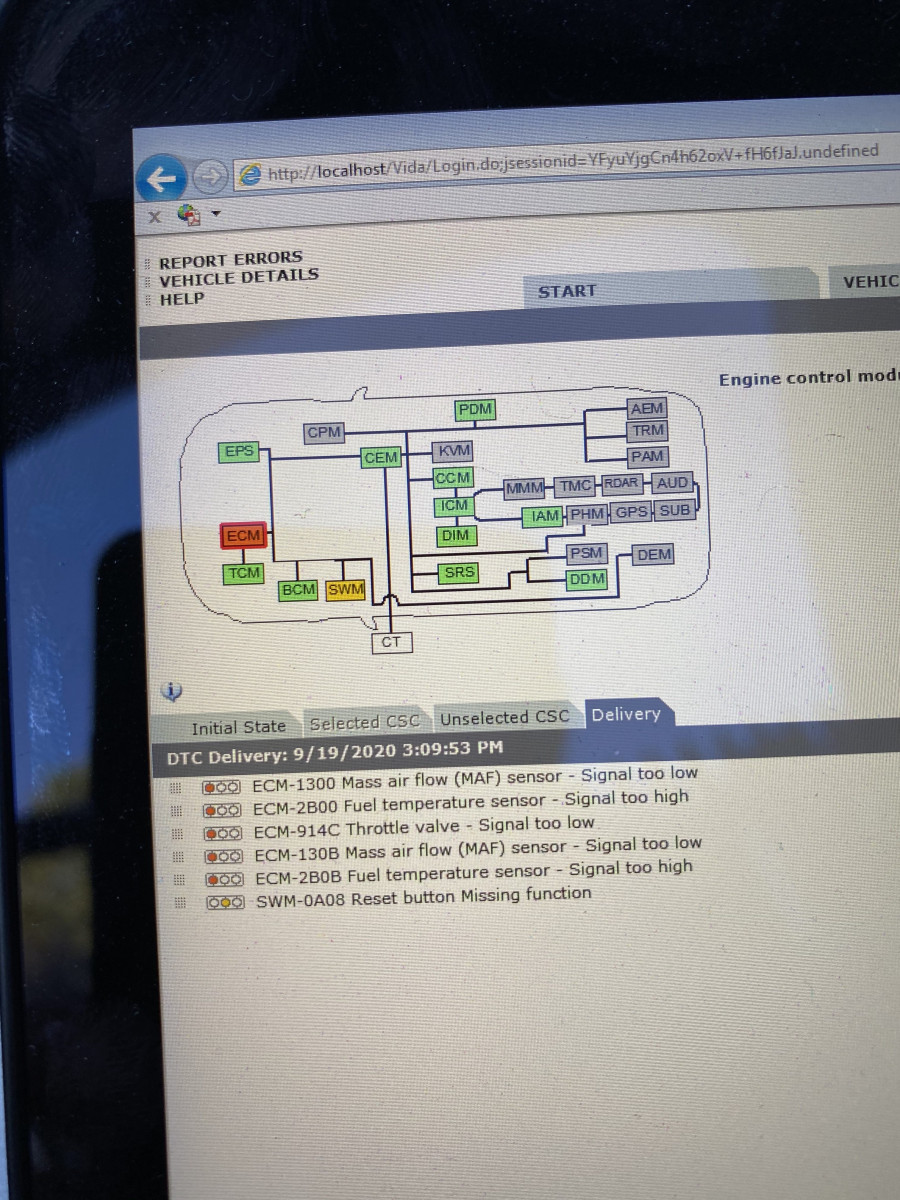The image size is (900, 1200).
Task: Toggle the status indicator beside ECM-1300
Action: pyautogui.click(x=224, y=786)
